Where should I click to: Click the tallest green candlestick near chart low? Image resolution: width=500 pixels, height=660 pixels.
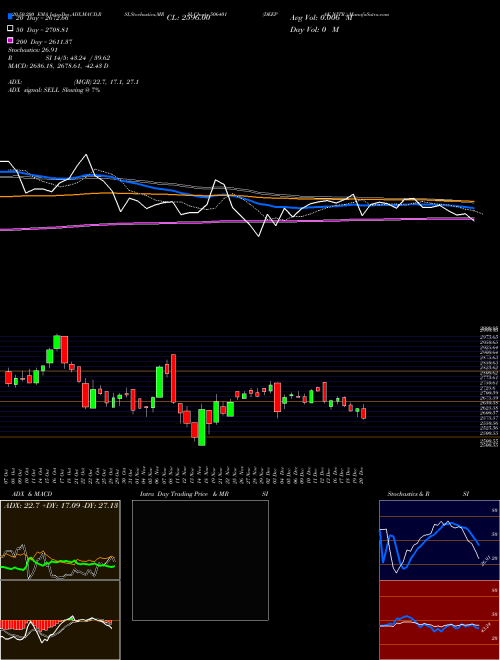pyautogui.click(x=202, y=427)
